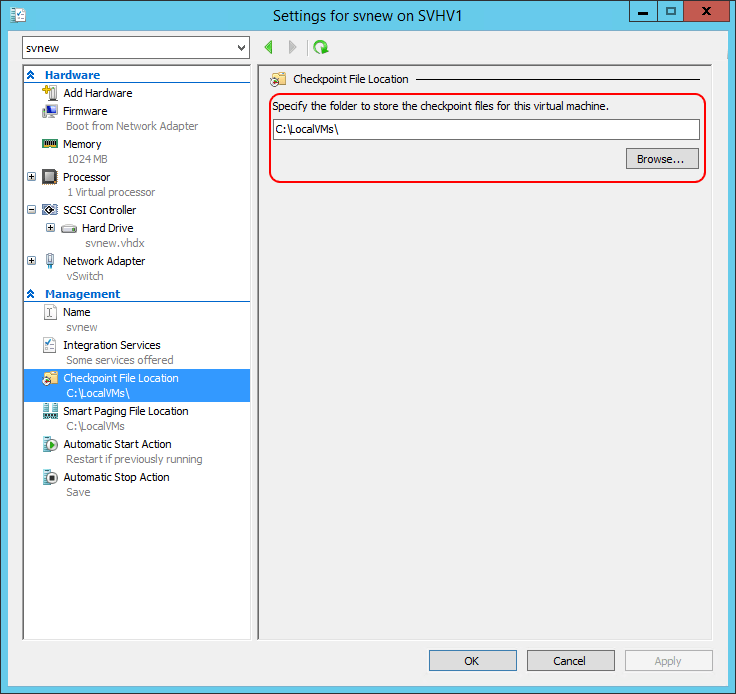
Task: Click the back arrow navigation icon
Action: pyautogui.click(x=269, y=47)
